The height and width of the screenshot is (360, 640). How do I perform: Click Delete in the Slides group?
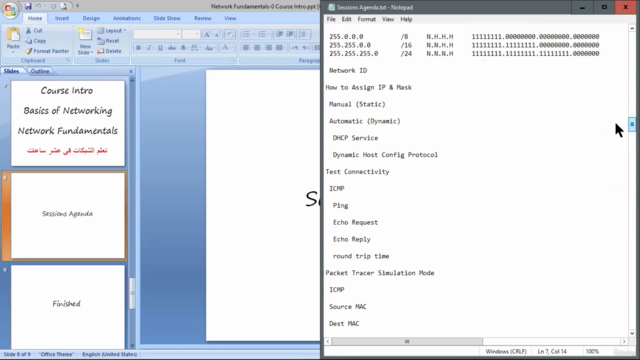pos(109,51)
